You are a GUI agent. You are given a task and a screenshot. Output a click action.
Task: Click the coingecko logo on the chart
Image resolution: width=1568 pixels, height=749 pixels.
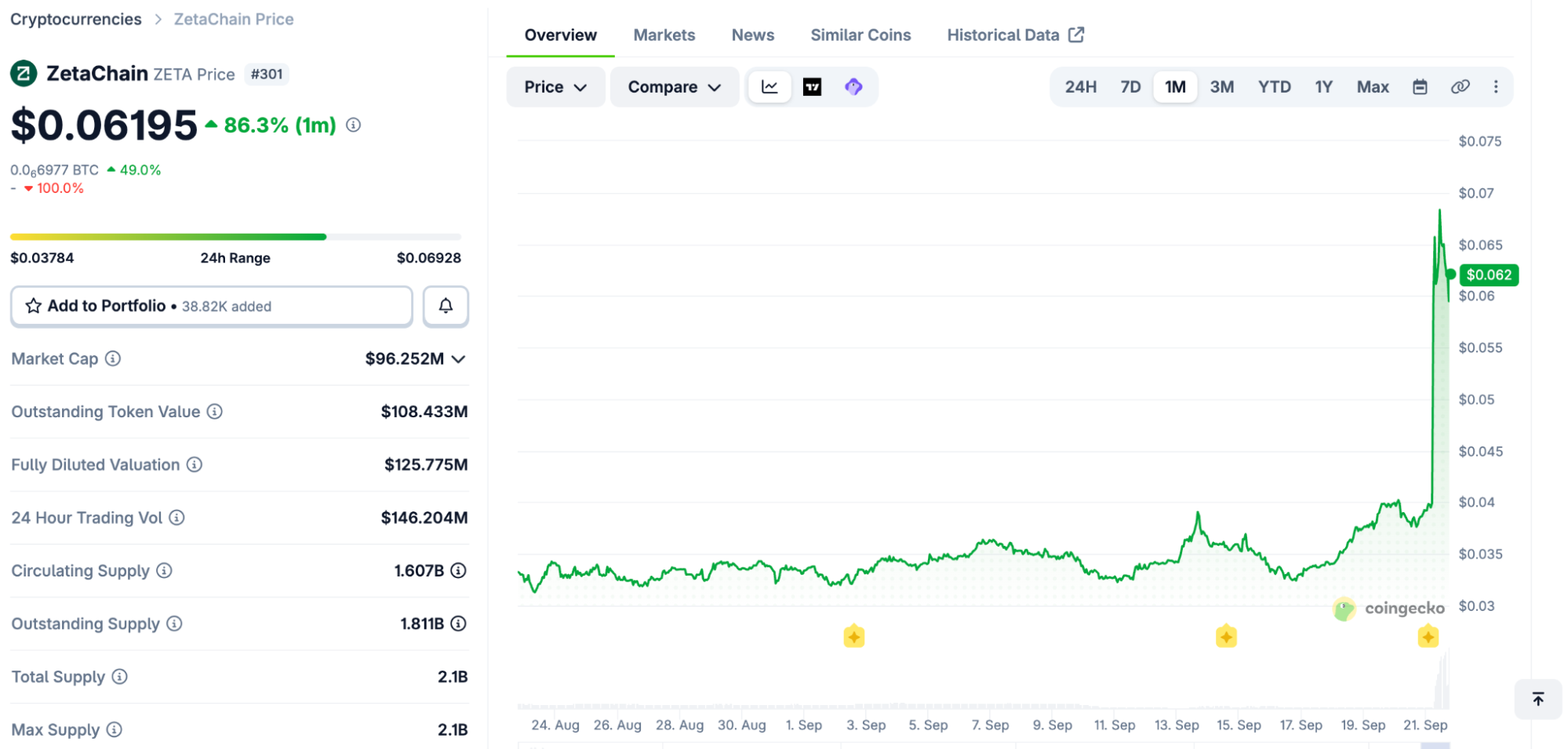(x=1388, y=608)
